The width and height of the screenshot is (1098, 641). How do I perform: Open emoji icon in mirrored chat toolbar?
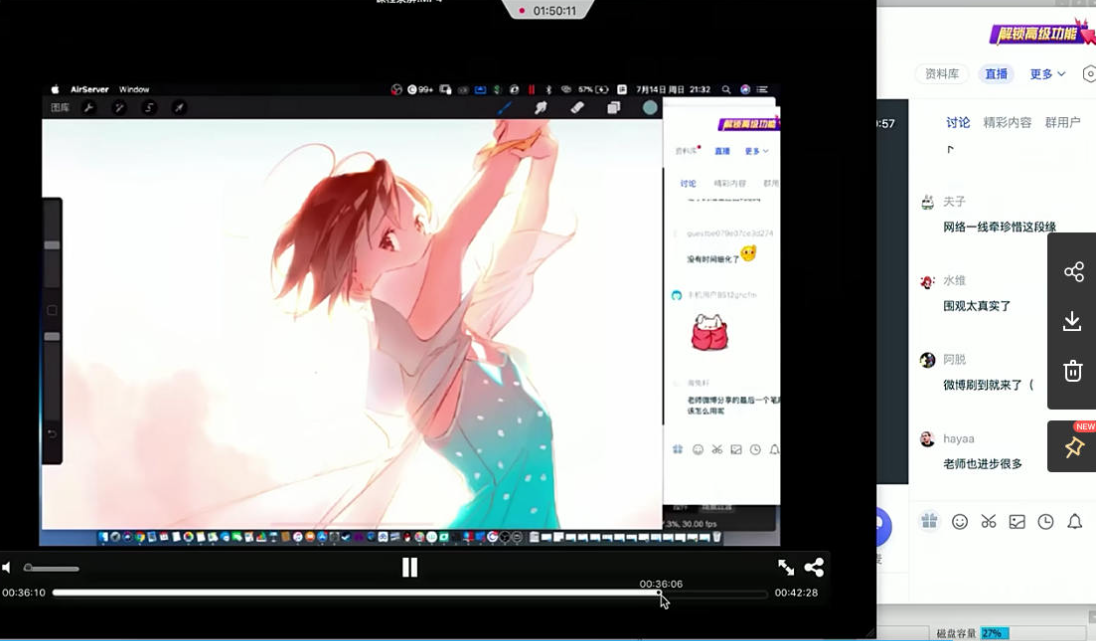697,450
